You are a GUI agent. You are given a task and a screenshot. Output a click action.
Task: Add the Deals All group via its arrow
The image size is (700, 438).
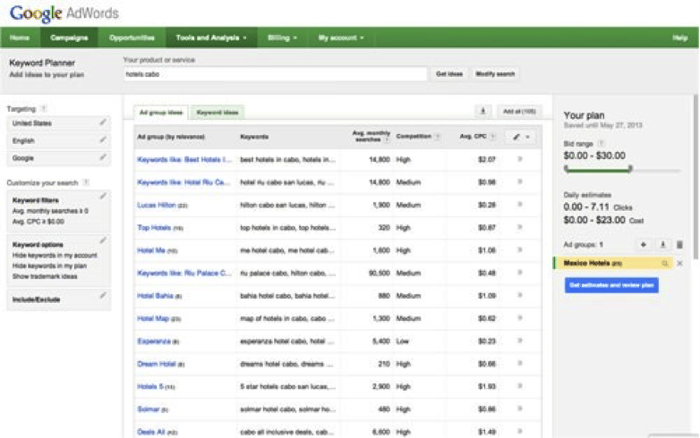520,432
